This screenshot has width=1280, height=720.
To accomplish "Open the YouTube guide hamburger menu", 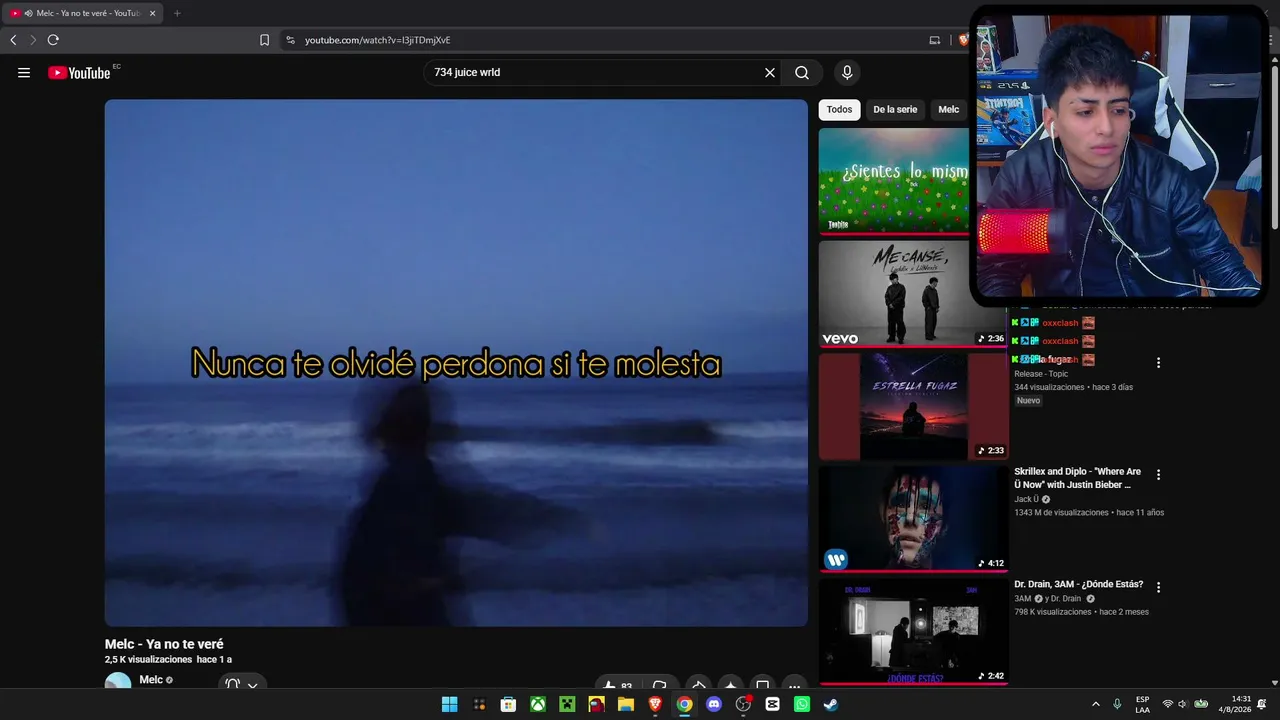I will click(x=24, y=72).
